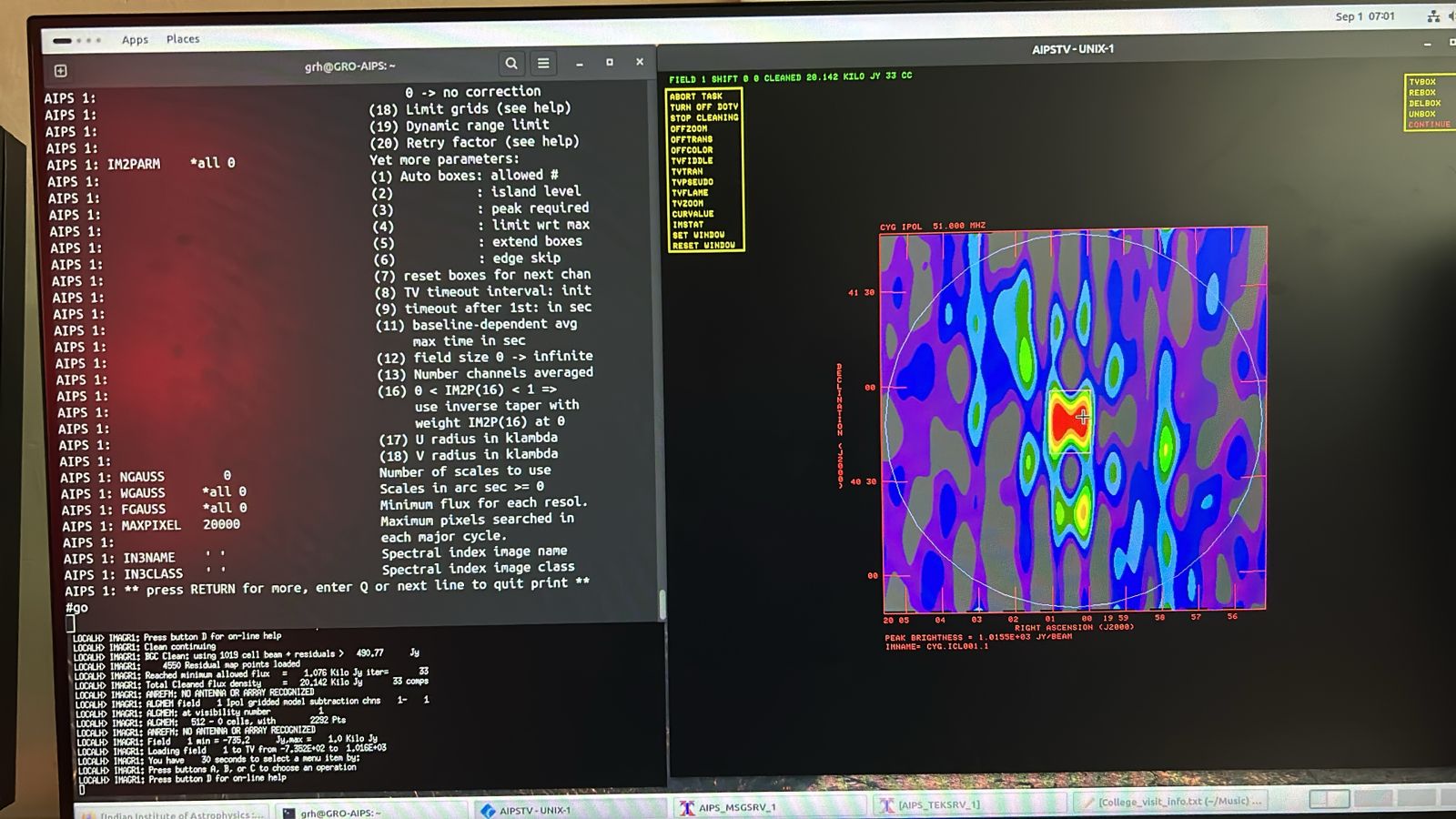Image resolution: width=1456 pixels, height=819 pixels.
Task: Click CONTINUE in right-hand menu
Action: 1429,125
